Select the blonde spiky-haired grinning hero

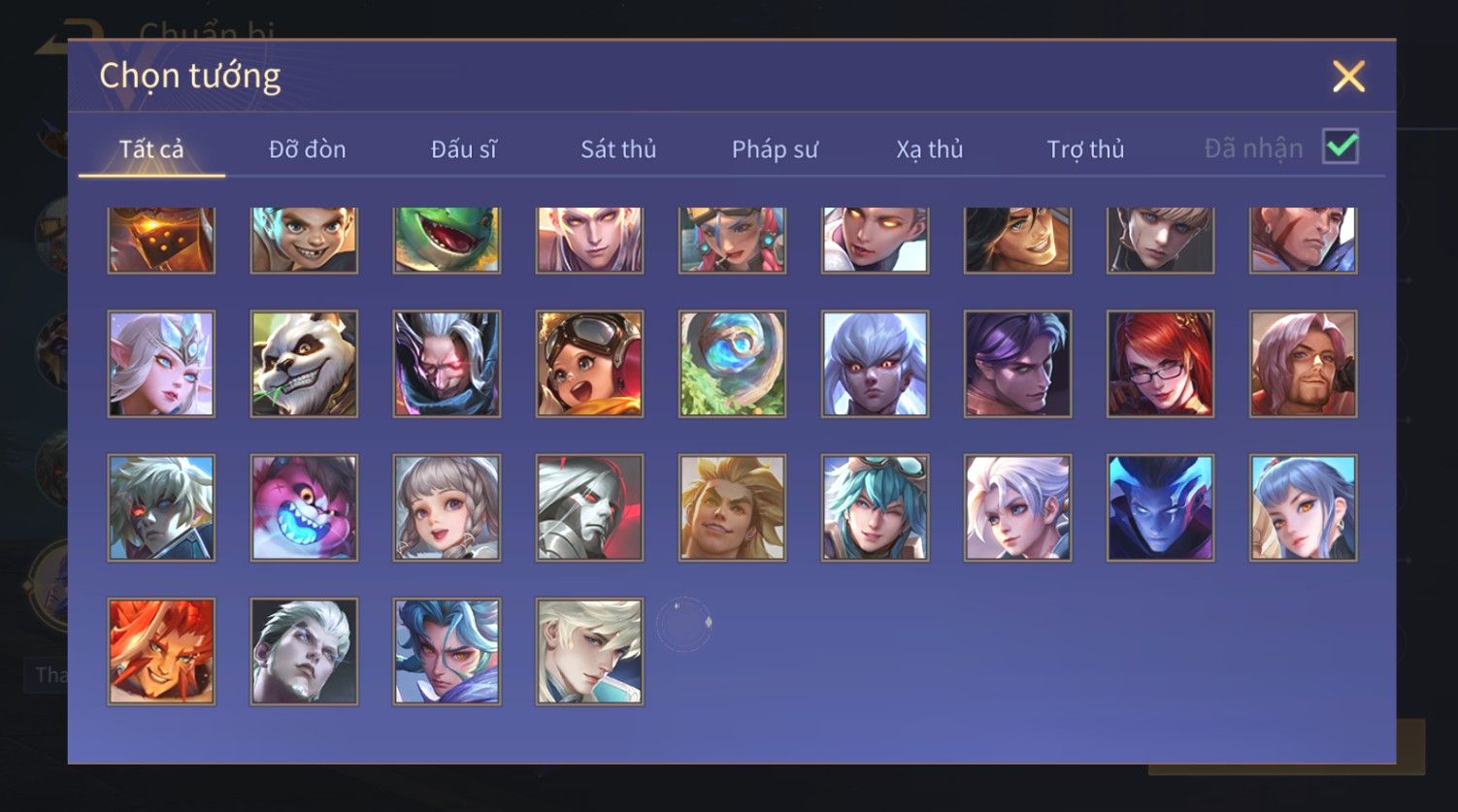click(732, 507)
